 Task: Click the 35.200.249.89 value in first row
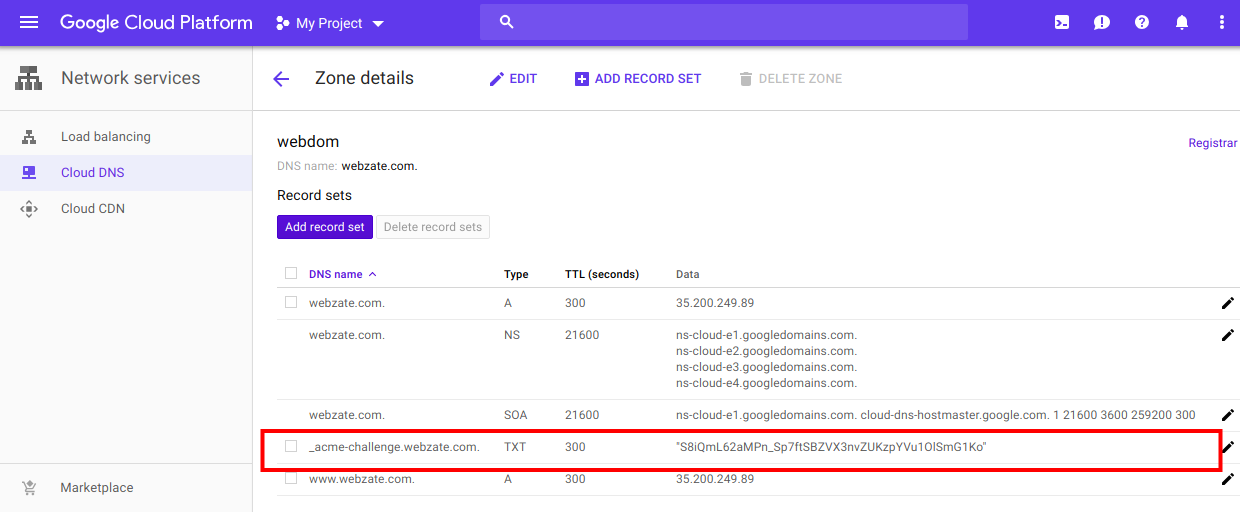[715, 303]
